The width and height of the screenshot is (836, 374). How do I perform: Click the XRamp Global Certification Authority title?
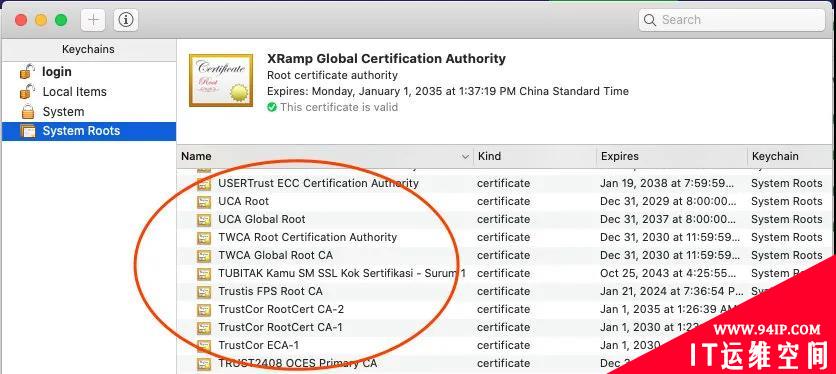click(x=387, y=59)
